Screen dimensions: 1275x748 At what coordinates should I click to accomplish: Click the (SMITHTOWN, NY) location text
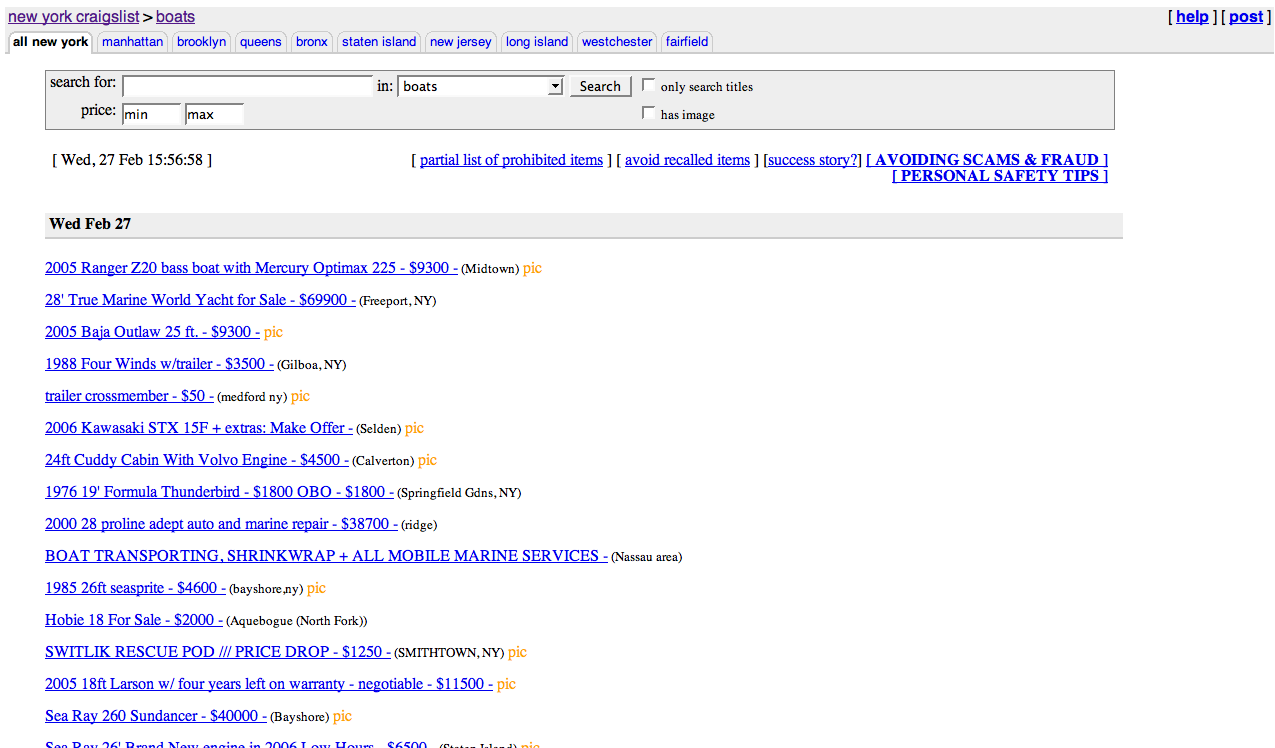[449, 653]
